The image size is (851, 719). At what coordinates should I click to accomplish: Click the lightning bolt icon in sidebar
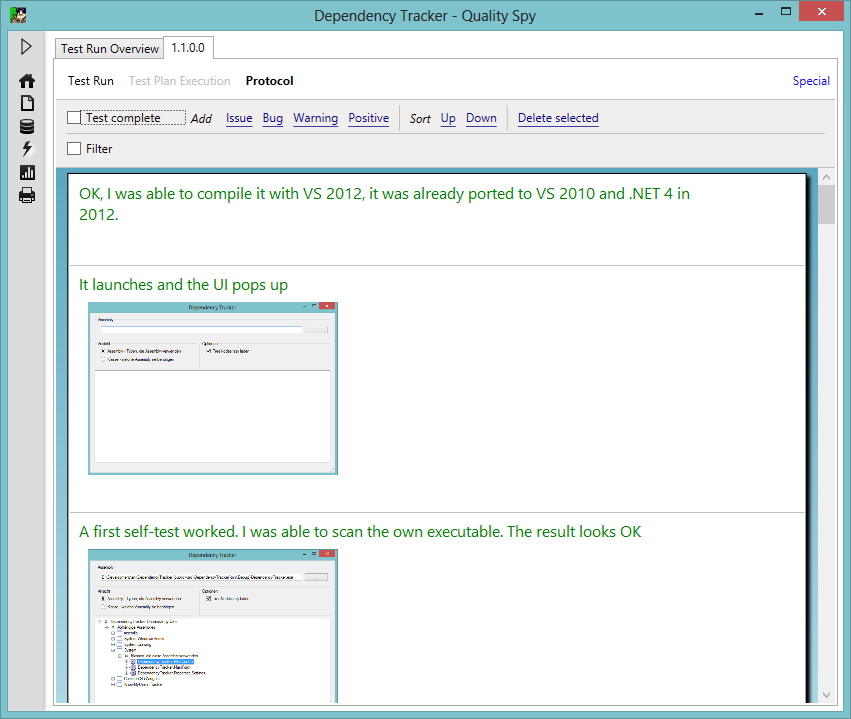(27, 149)
